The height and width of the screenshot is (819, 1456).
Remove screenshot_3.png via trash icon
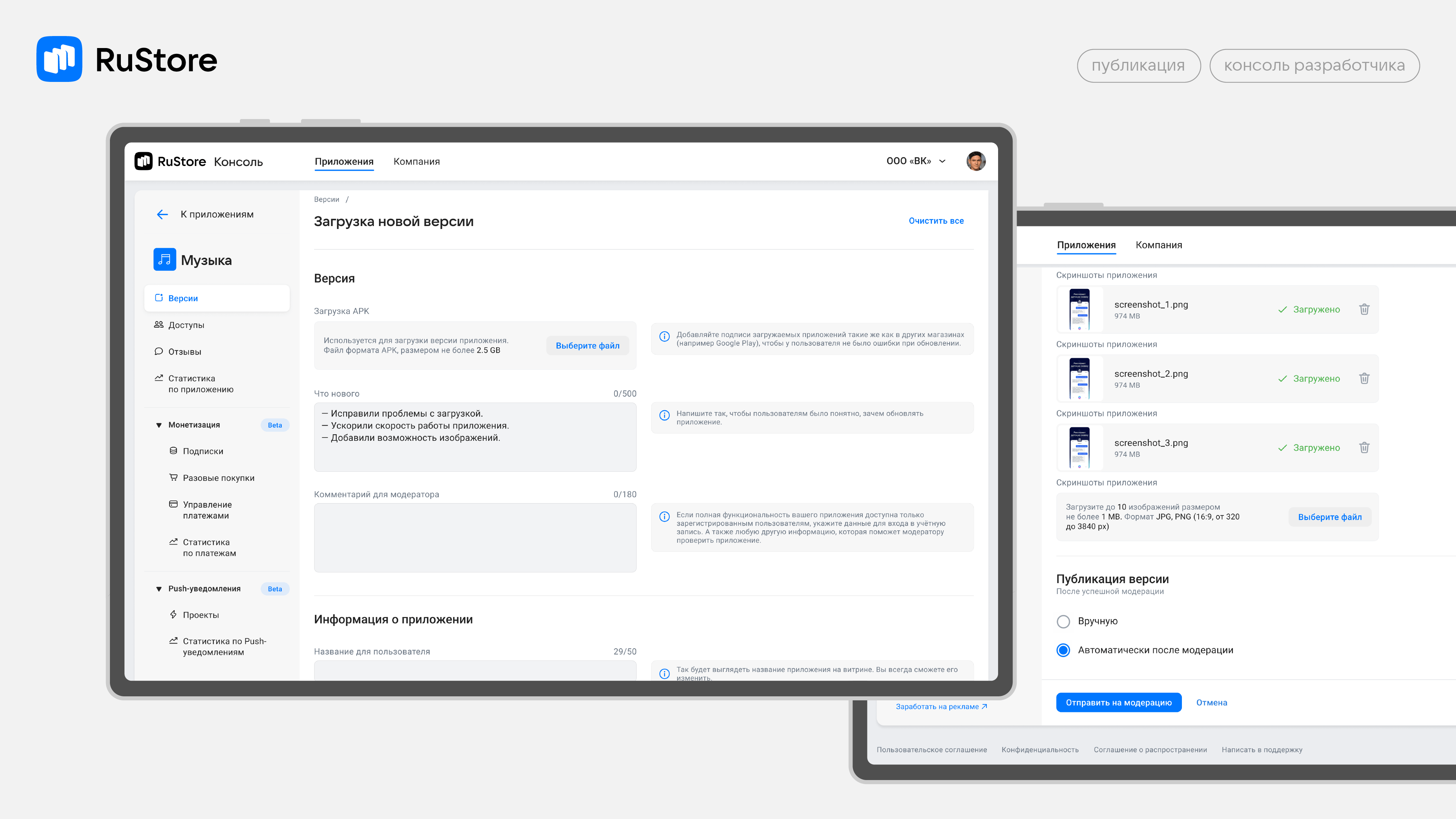coord(1364,448)
